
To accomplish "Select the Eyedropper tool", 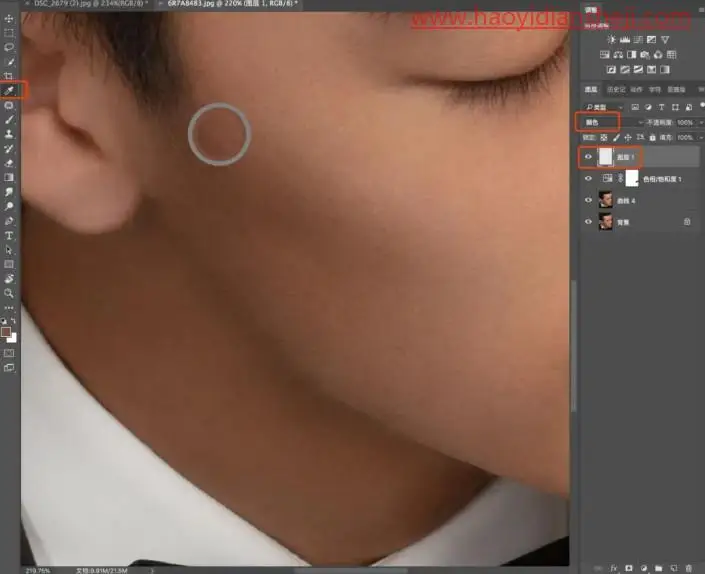I will [x=9, y=91].
